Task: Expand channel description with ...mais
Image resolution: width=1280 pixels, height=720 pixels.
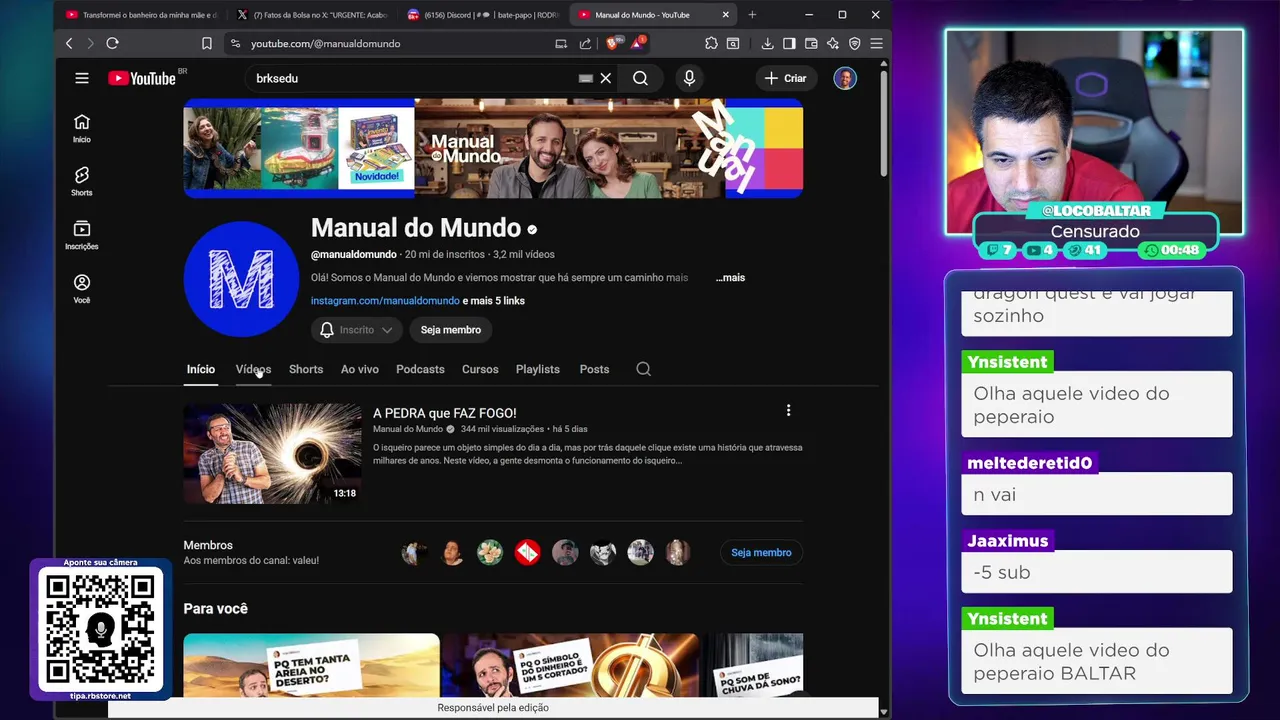Action: click(x=730, y=277)
